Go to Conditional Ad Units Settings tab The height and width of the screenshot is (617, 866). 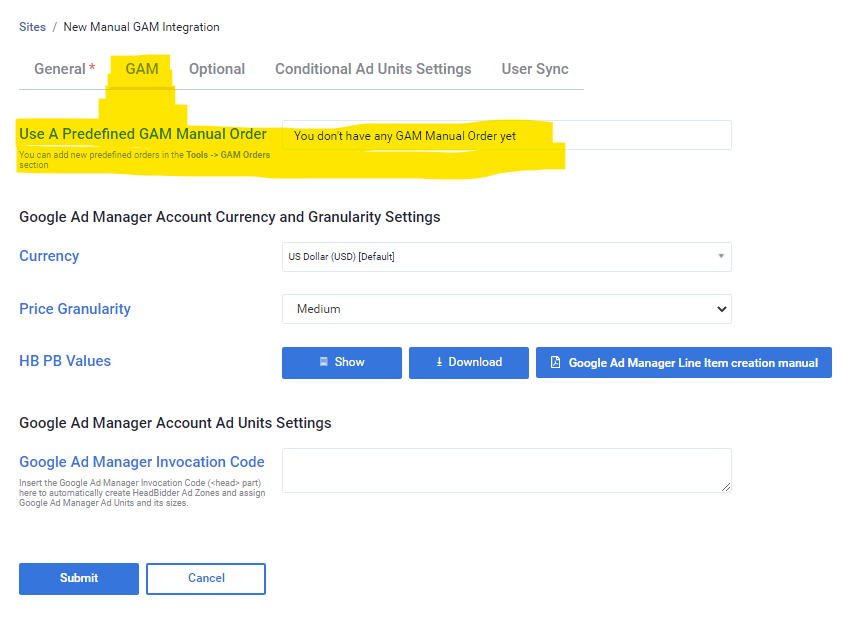pyautogui.click(x=373, y=69)
